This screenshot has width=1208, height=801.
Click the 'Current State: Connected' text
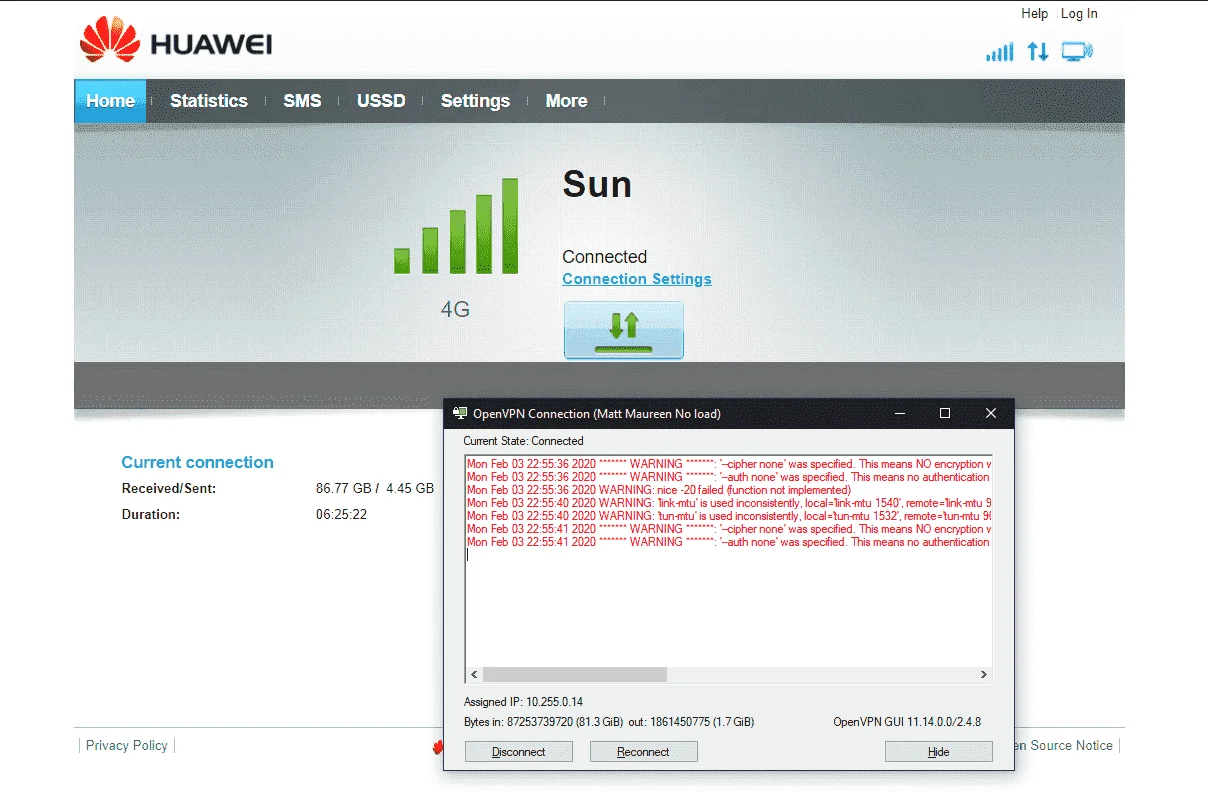point(523,441)
